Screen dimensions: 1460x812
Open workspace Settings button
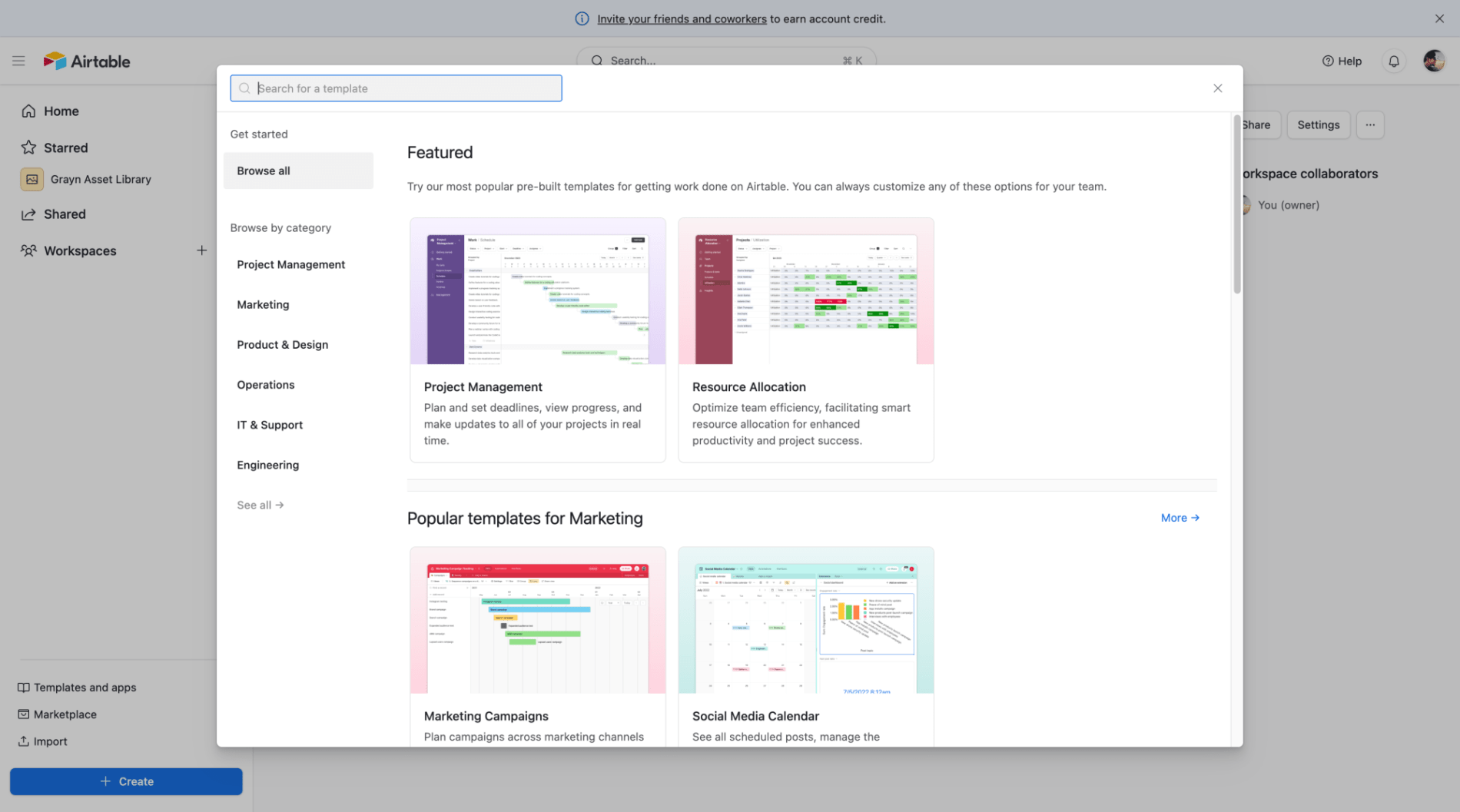pyautogui.click(x=1319, y=124)
